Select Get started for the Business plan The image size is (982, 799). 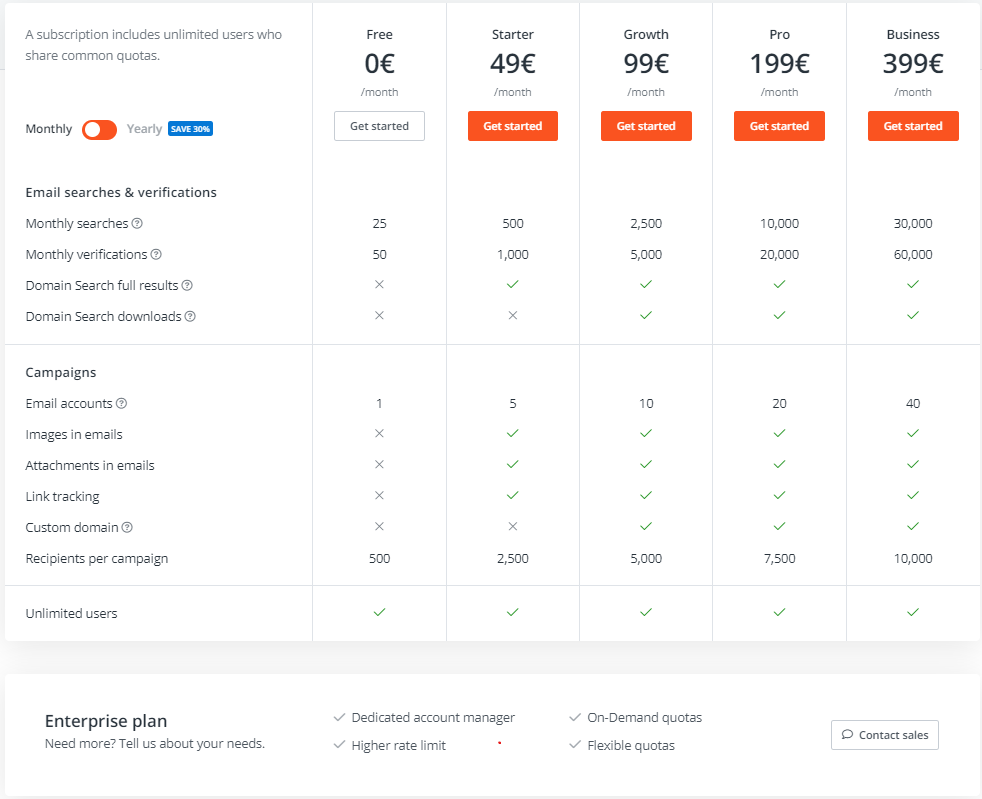[913, 126]
